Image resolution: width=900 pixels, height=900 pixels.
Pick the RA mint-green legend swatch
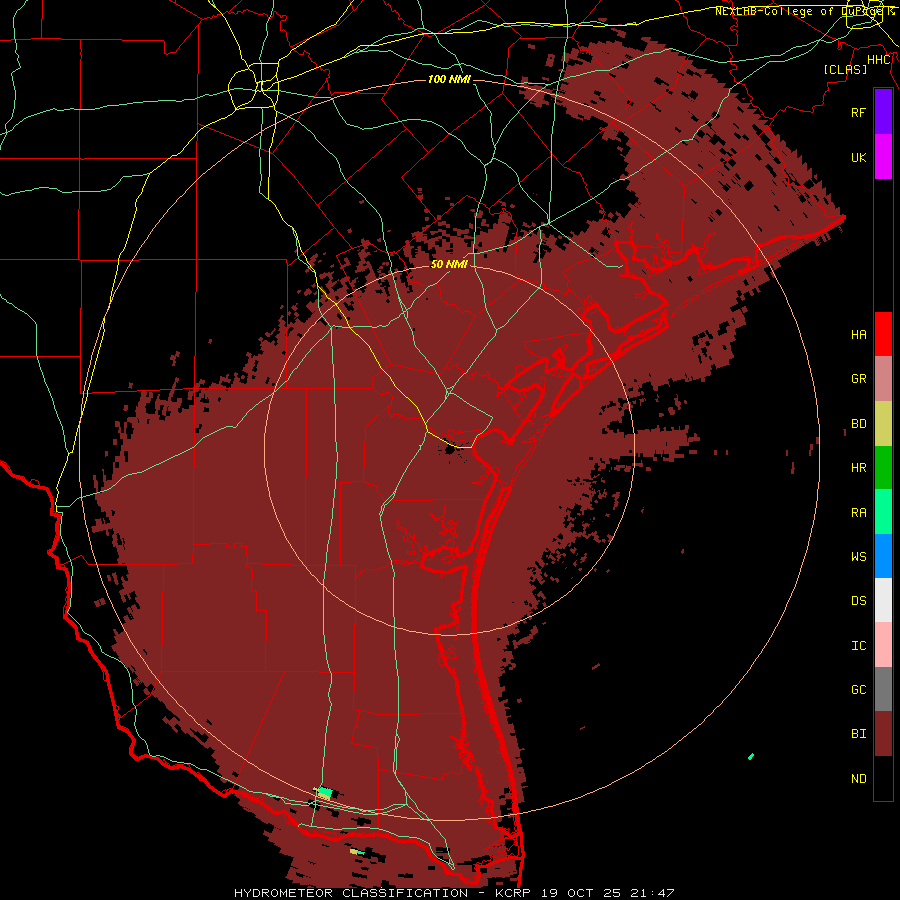[883, 512]
